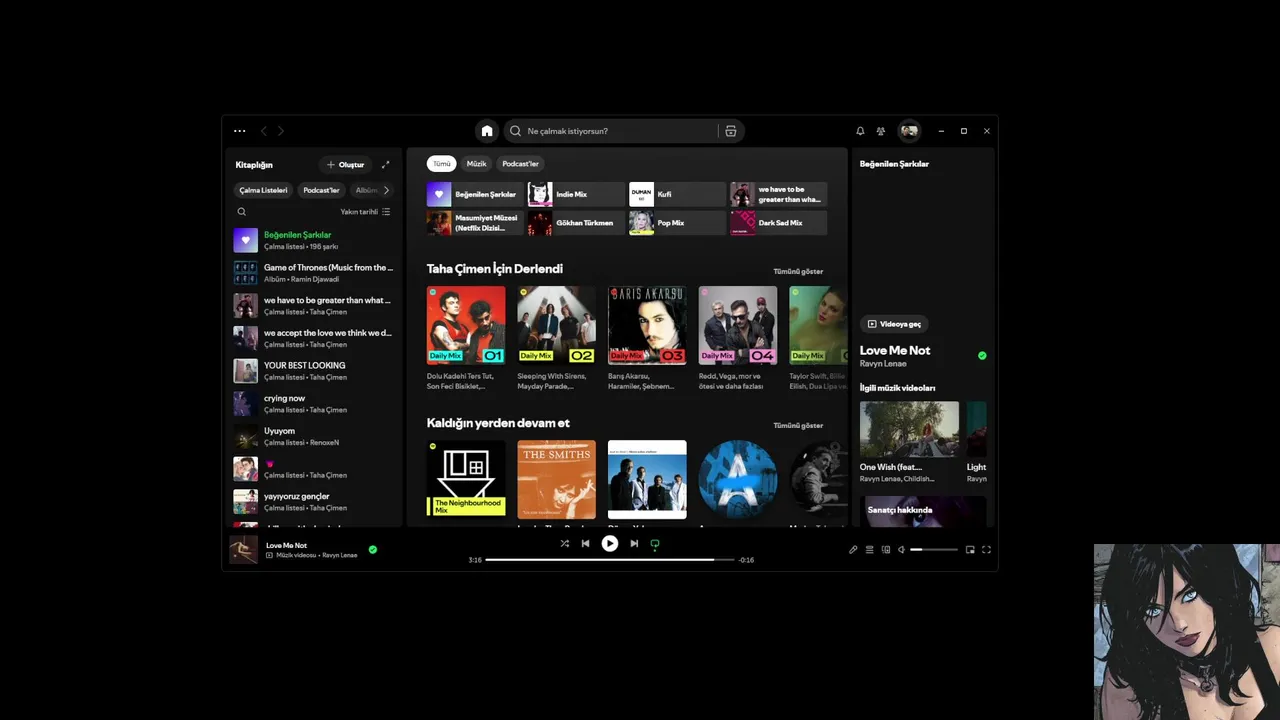The image size is (1280, 720).
Task: Open Dark Sad Mix shortcut tile
Action: (x=778, y=223)
